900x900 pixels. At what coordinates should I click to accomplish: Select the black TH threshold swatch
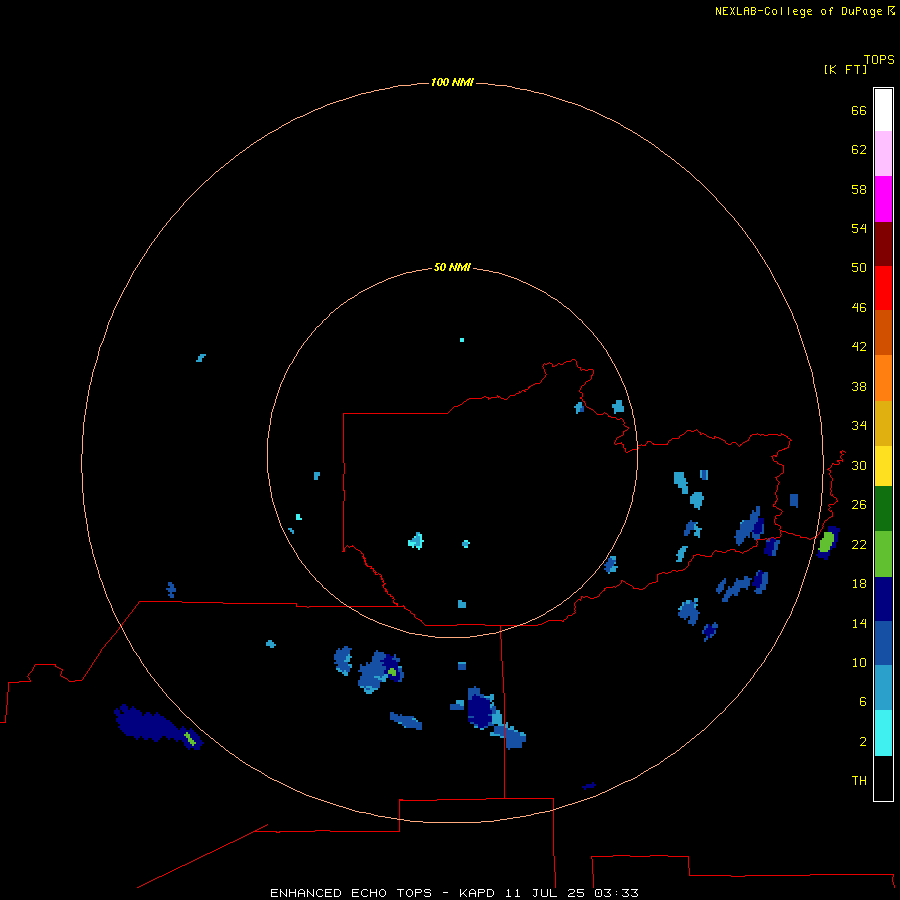pyautogui.click(x=883, y=778)
